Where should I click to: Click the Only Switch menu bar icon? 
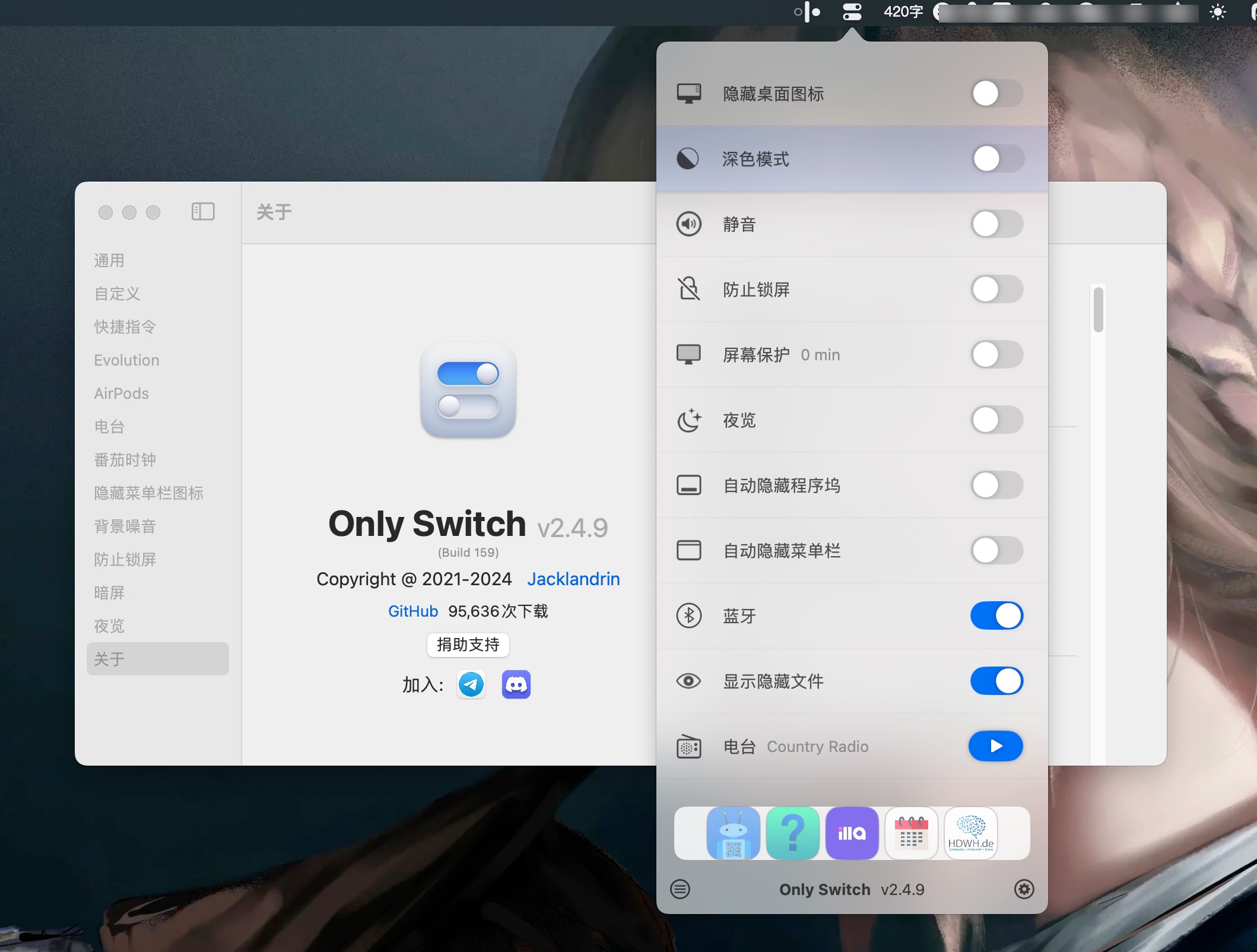852,12
